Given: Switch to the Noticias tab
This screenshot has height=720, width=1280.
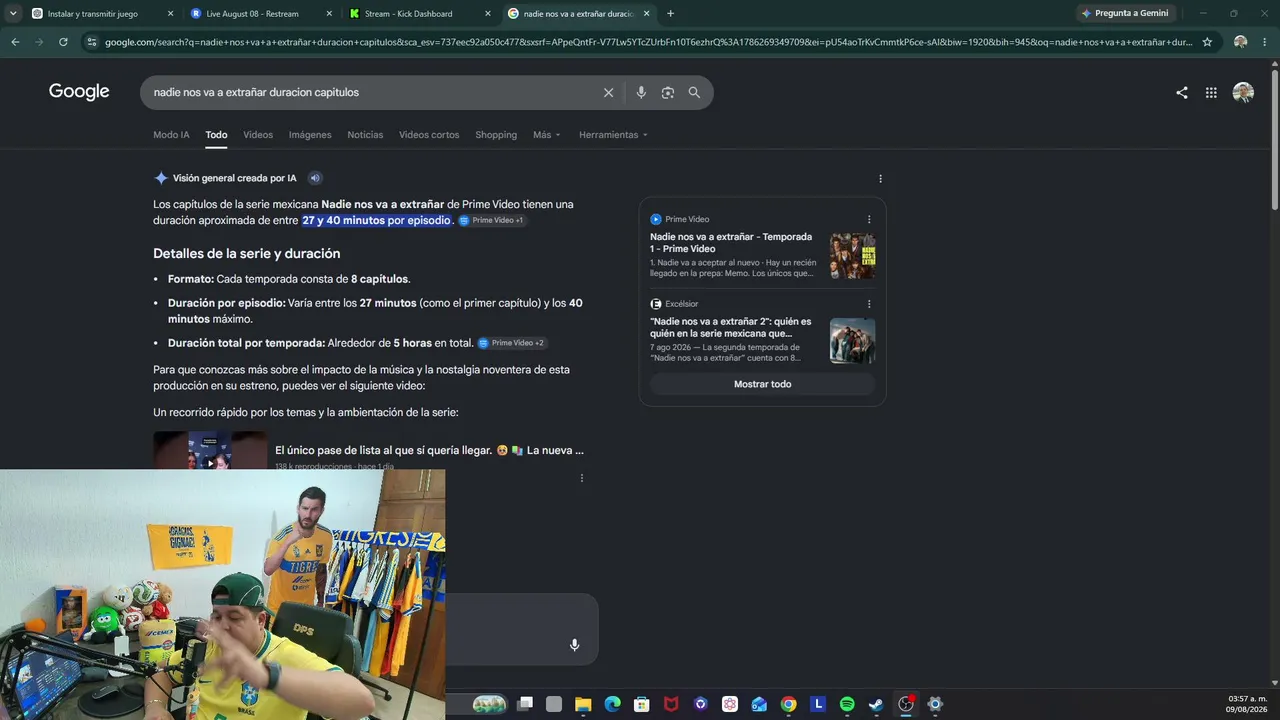Looking at the screenshot, I should (x=365, y=135).
